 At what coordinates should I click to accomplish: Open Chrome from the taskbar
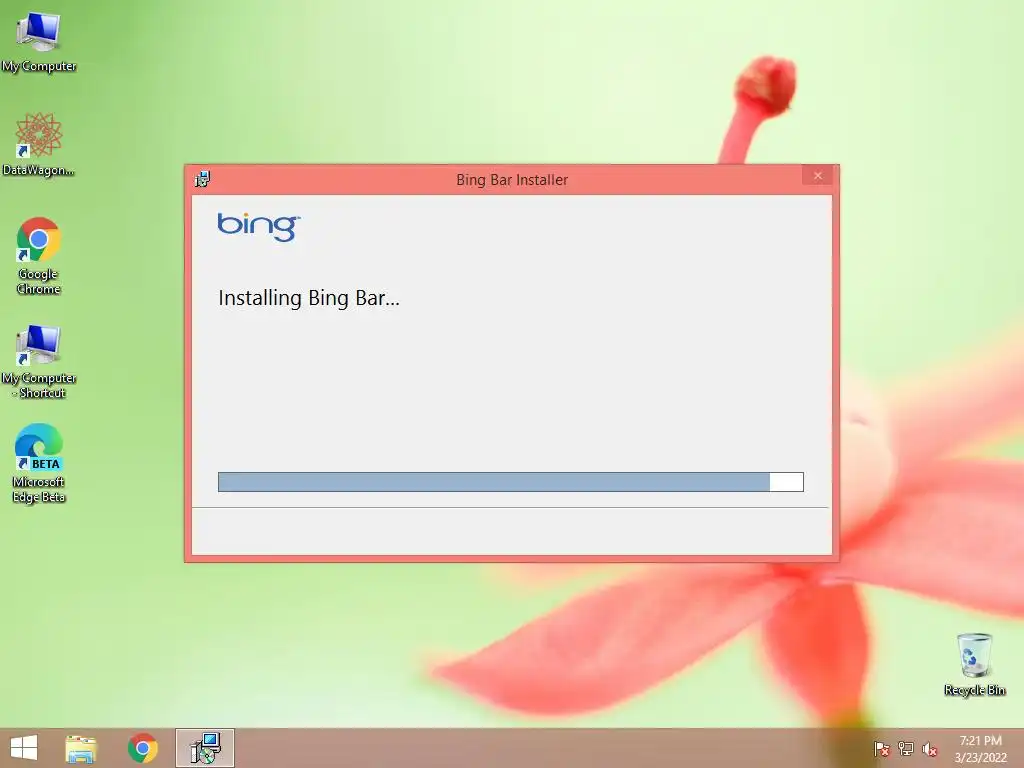142,748
